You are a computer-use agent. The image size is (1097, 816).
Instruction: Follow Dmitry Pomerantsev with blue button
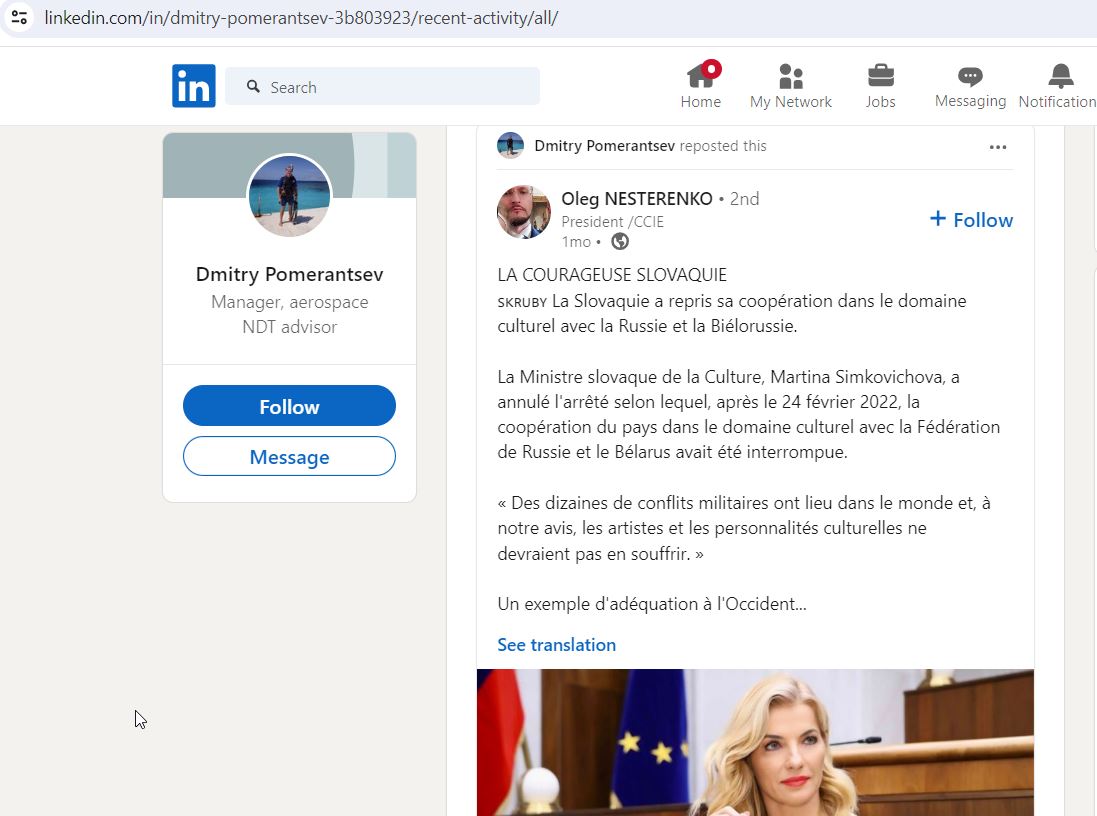(x=290, y=406)
